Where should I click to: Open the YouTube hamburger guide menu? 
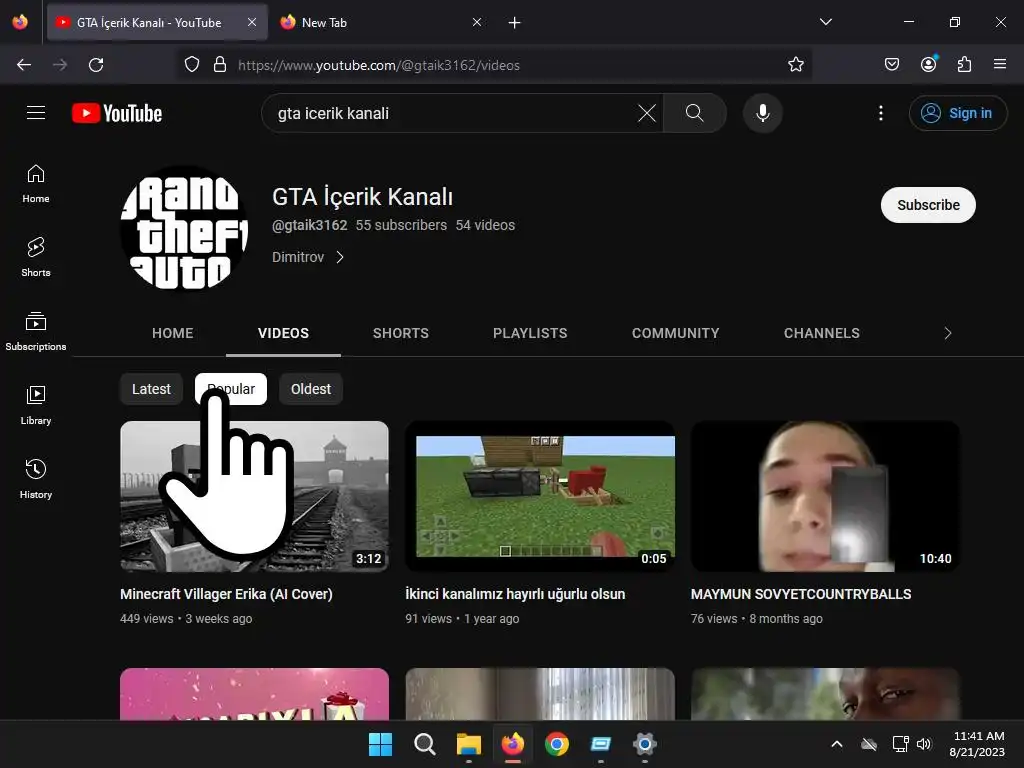(36, 113)
